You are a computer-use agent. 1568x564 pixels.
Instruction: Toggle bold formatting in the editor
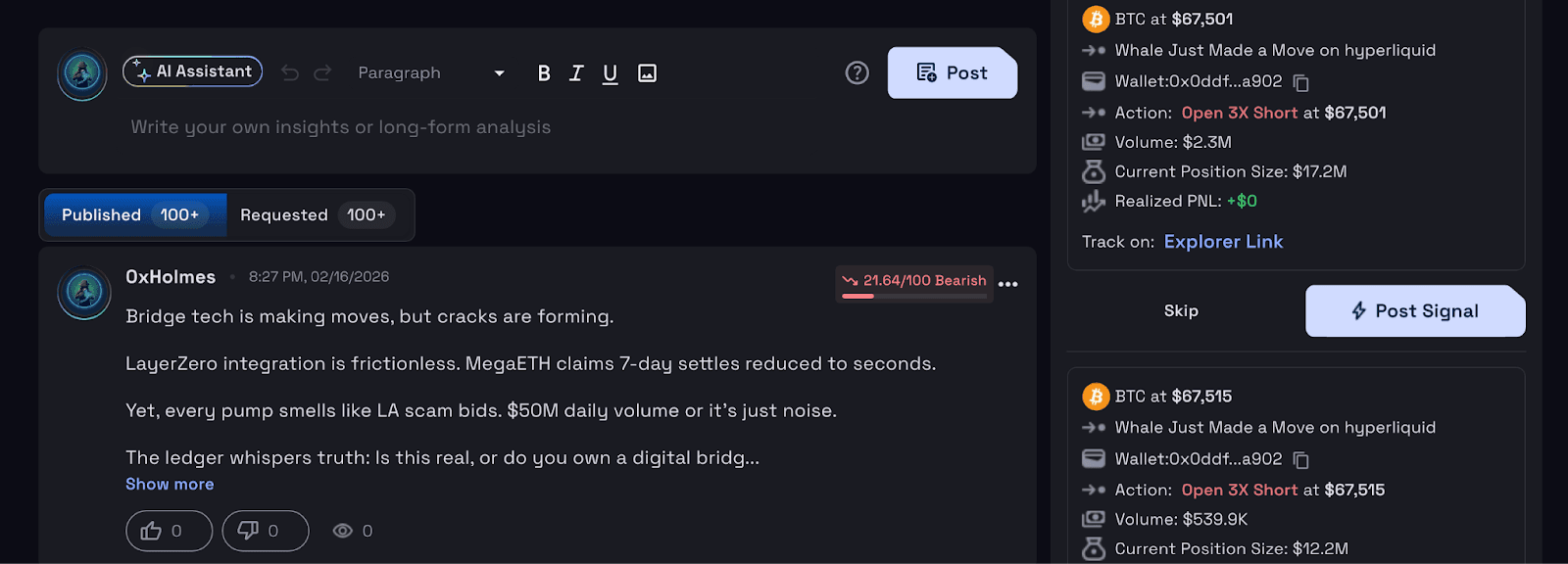543,72
